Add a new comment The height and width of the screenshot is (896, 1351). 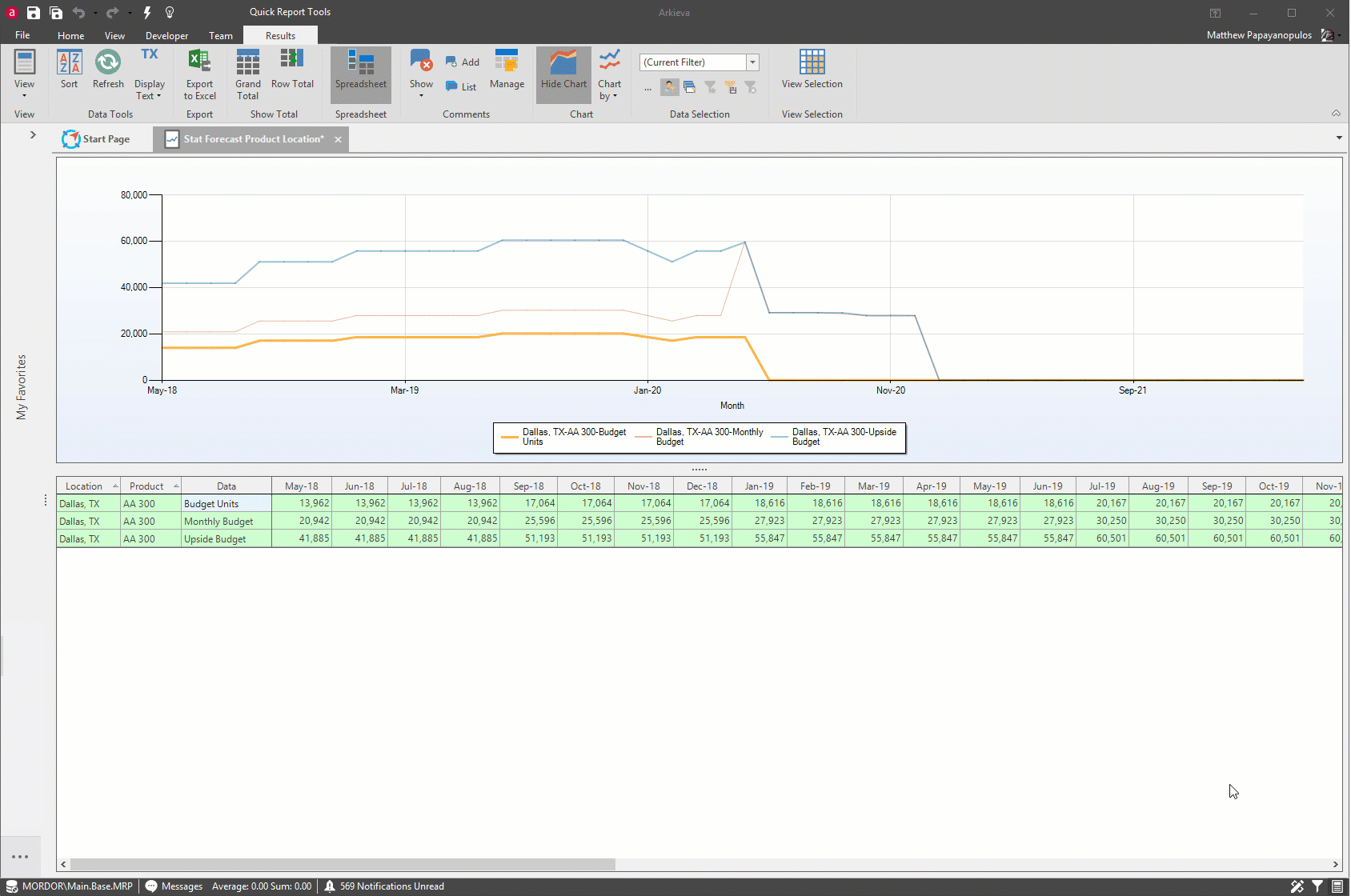(463, 62)
